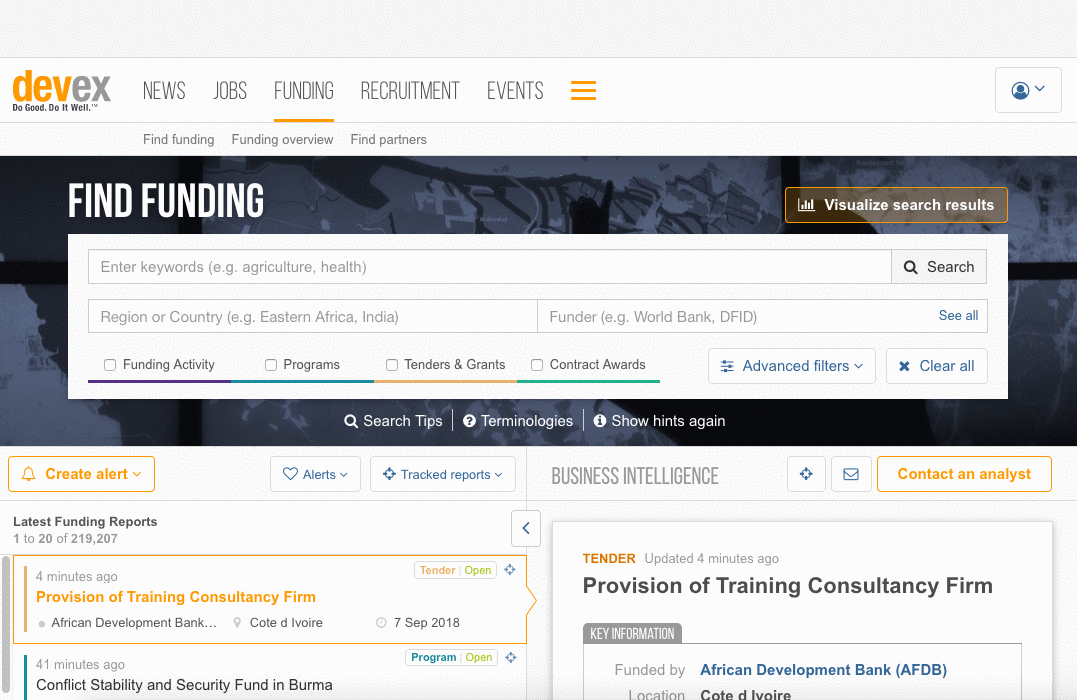The image size is (1077, 700).
Task: Track the Conflict Stability and Security Fund program
Action: pos(510,657)
